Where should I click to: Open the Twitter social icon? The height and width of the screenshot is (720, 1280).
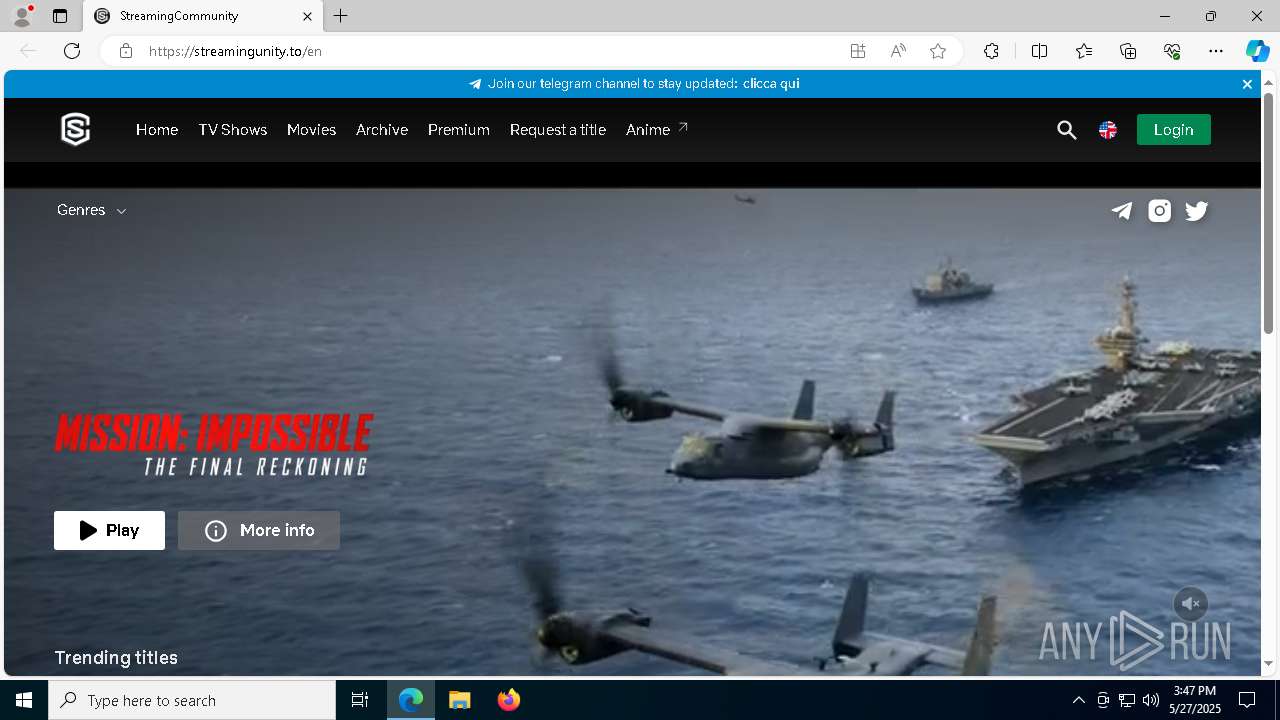point(1197,211)
